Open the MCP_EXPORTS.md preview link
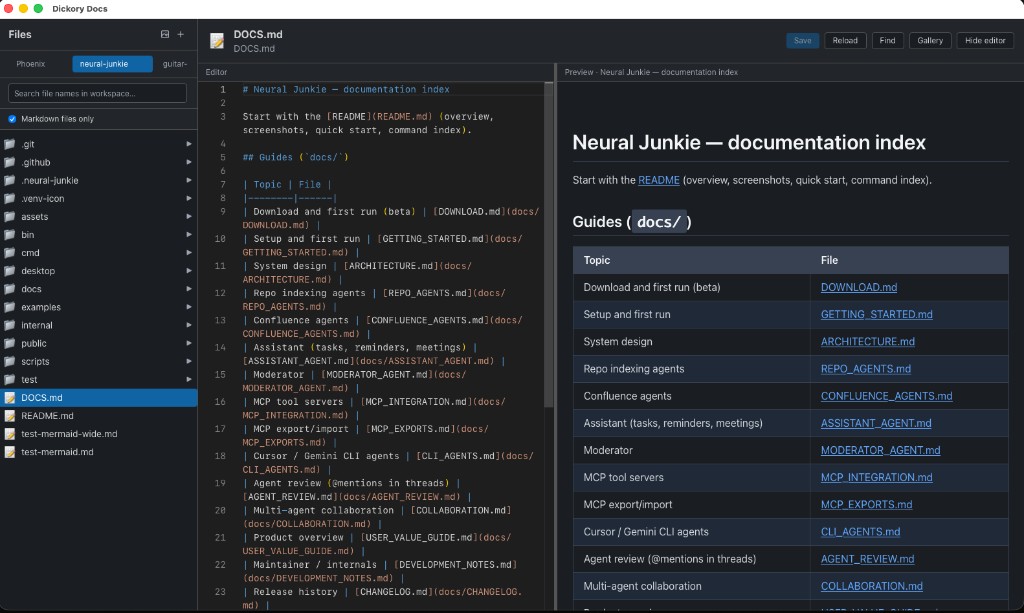Viewport: 1024px width, 613px height. [867, 505]
